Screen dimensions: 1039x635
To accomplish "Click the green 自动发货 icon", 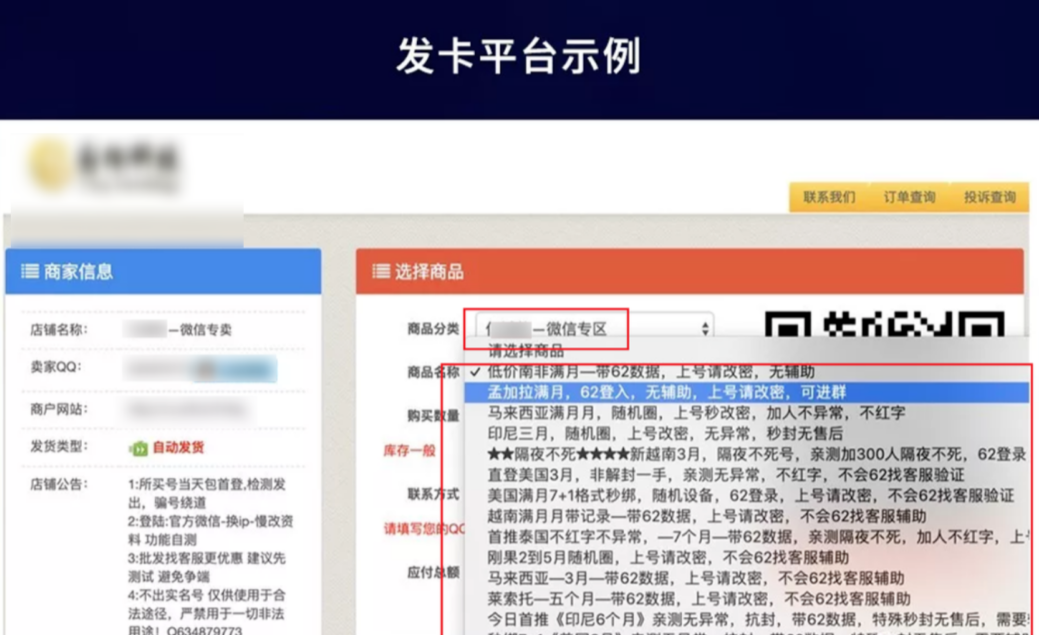I will pos(139,448).
